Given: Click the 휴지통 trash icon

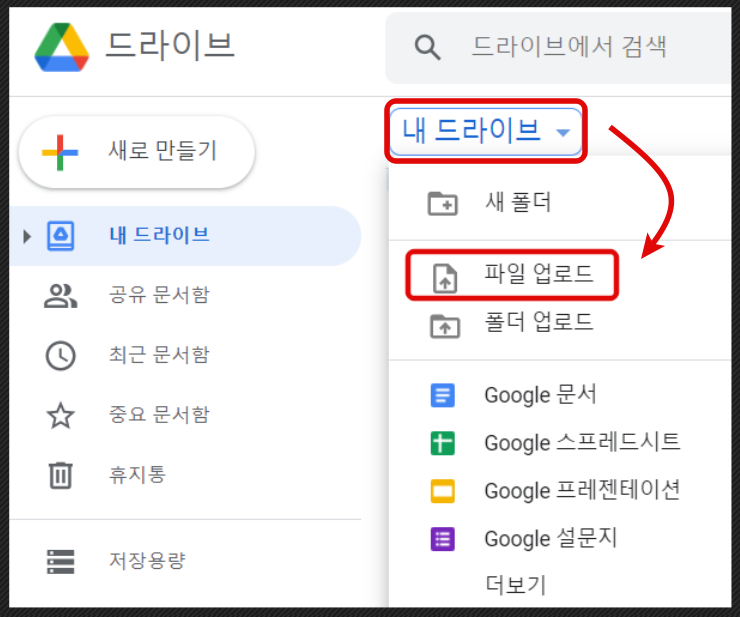Looking at the screenshot, I should pos(60,475).
